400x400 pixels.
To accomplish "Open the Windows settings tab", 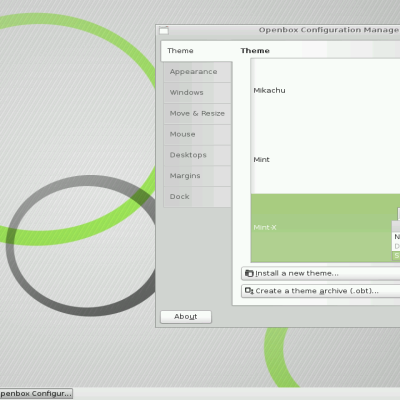I will point(197,93).
